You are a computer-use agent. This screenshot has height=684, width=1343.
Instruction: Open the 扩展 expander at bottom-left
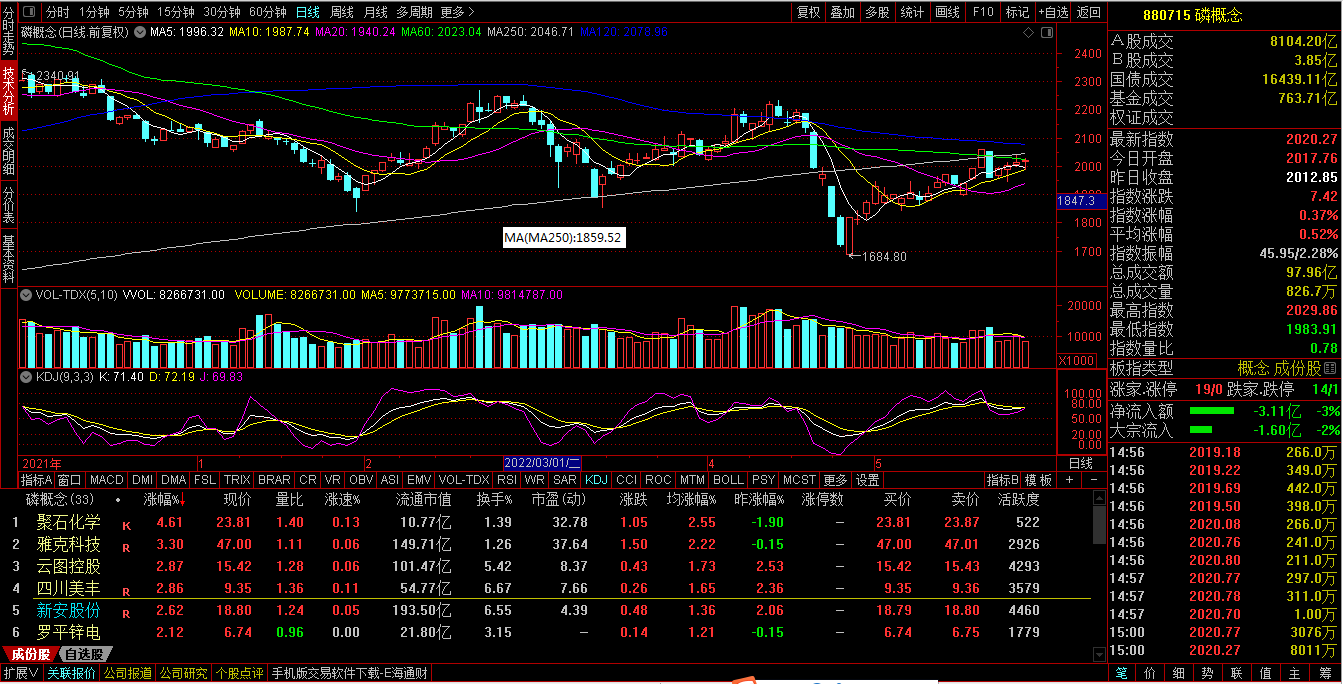pyautogui.click(x=20, y=673)
